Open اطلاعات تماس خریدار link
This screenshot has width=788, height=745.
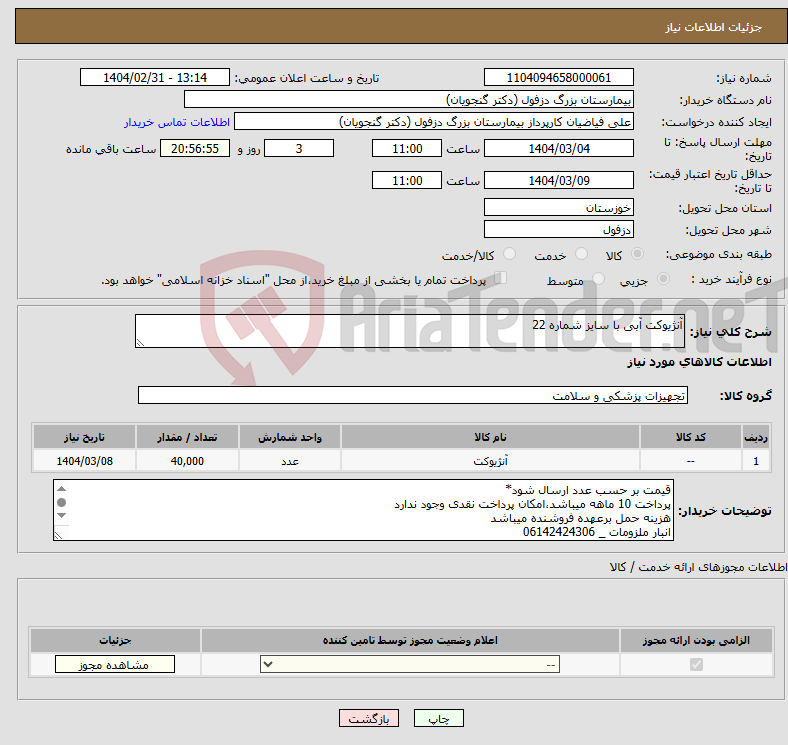[x=177, y=122]
